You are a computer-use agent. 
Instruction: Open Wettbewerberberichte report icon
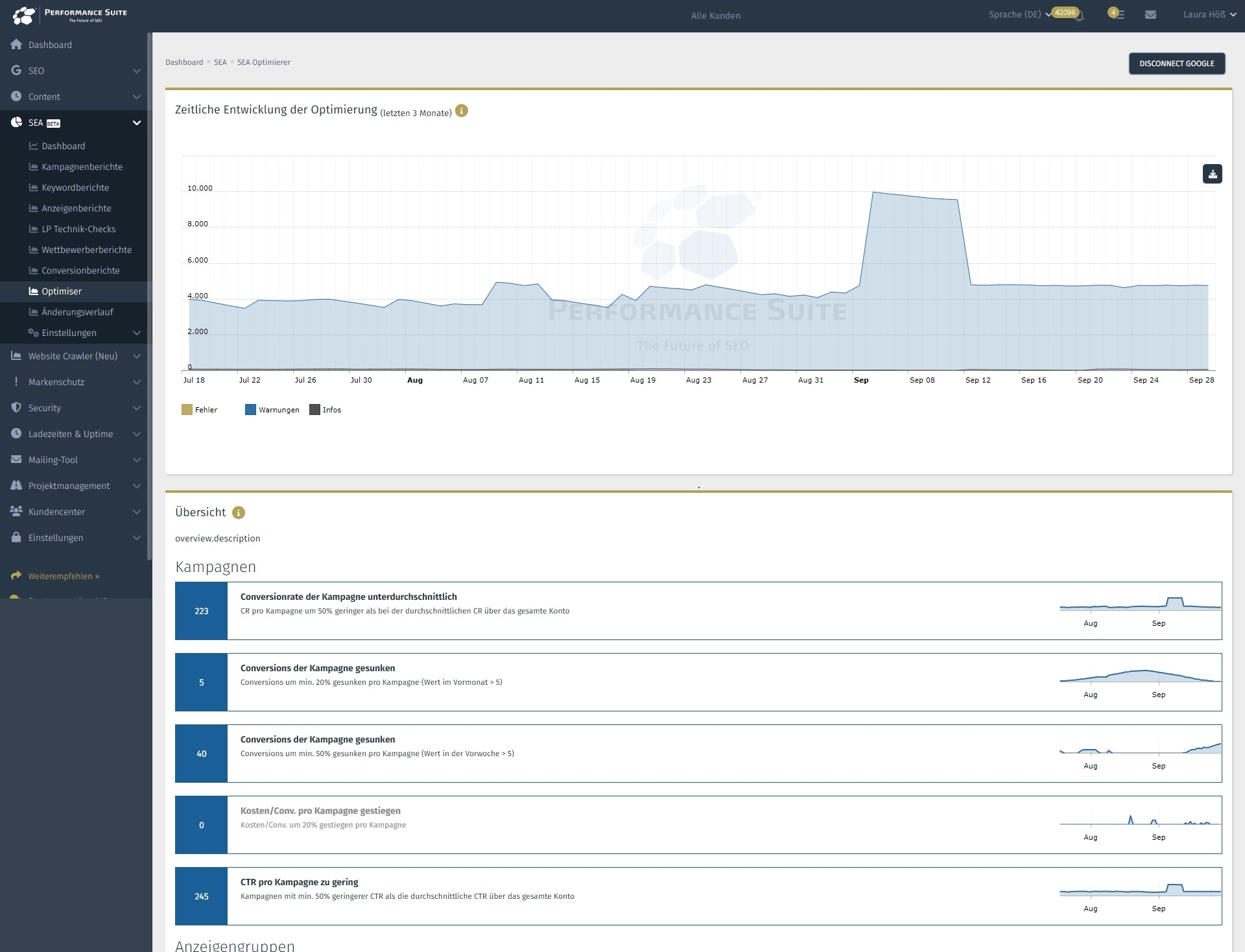(x=33, y=249)
